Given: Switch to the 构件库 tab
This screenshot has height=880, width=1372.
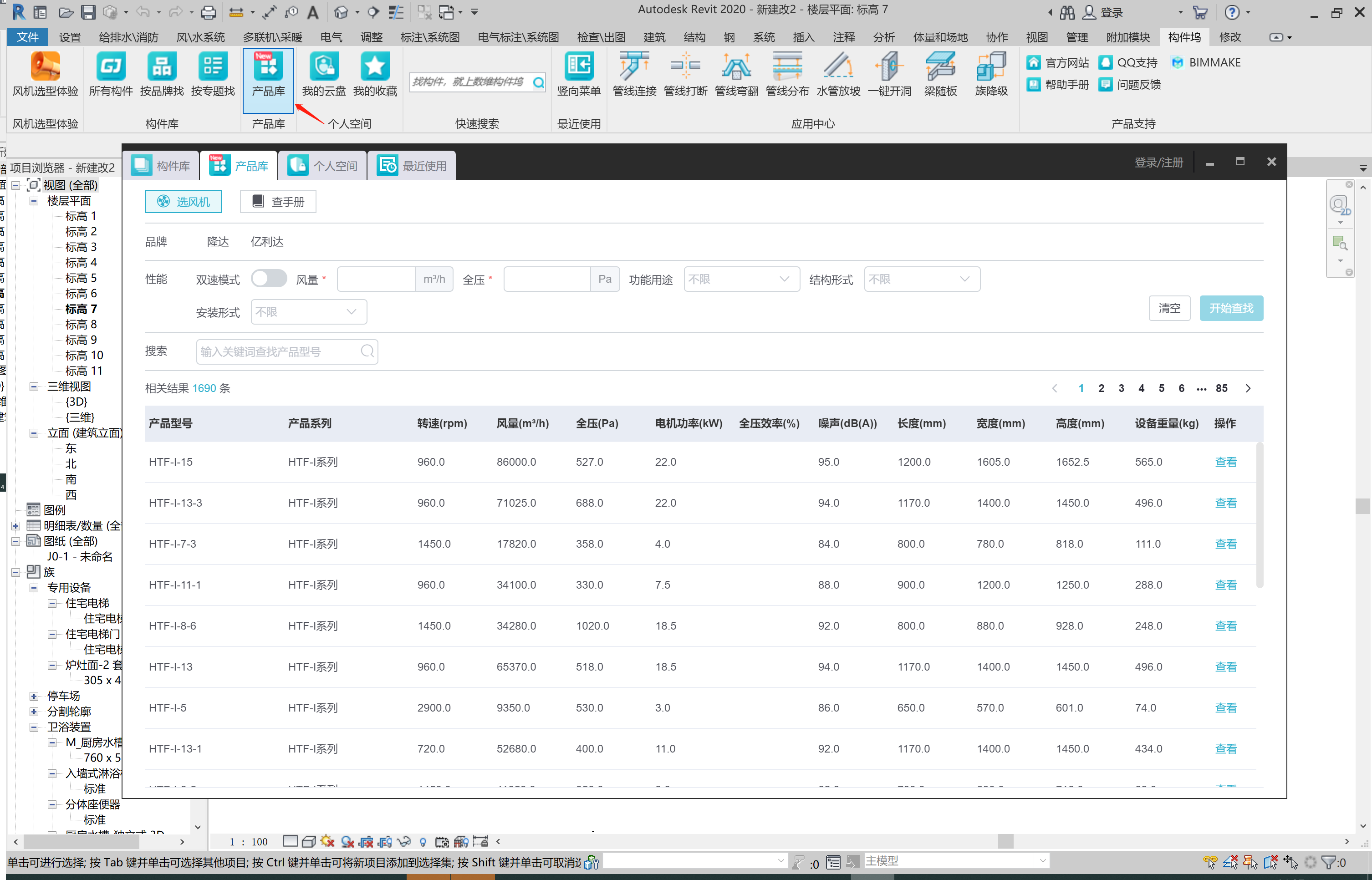Looking at the screenshot, I should (161, 166).
